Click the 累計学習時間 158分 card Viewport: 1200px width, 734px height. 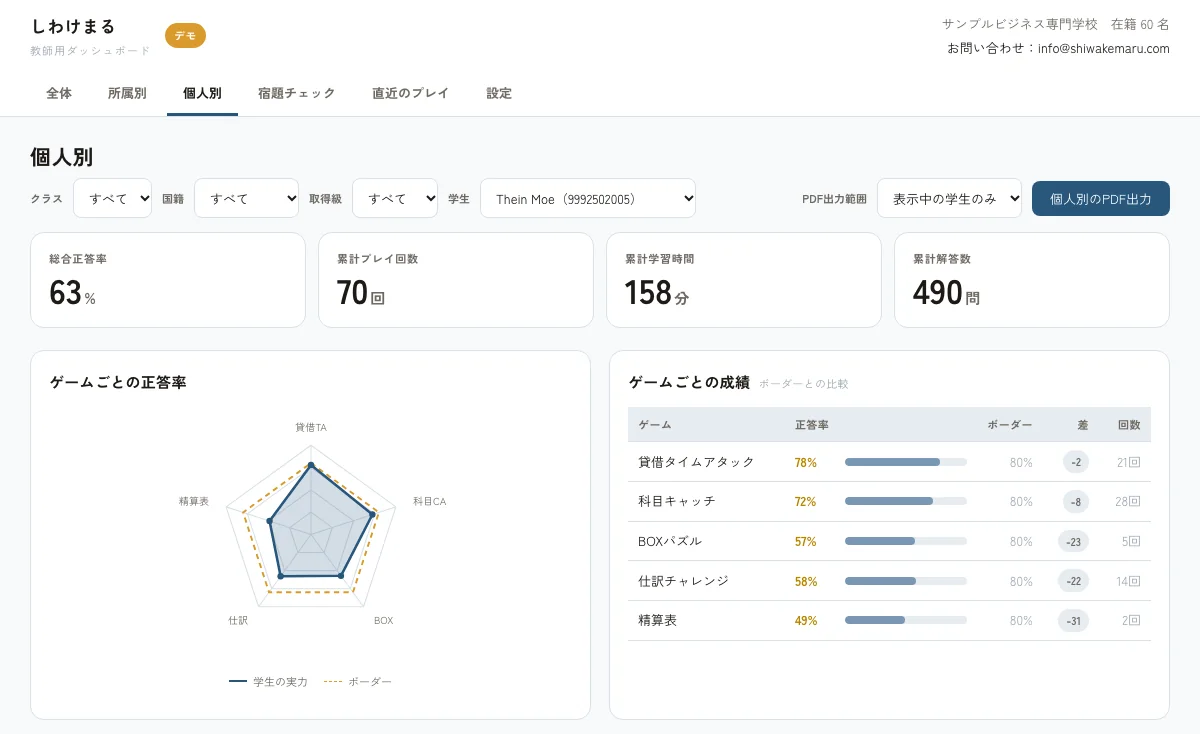click(744, 280)
